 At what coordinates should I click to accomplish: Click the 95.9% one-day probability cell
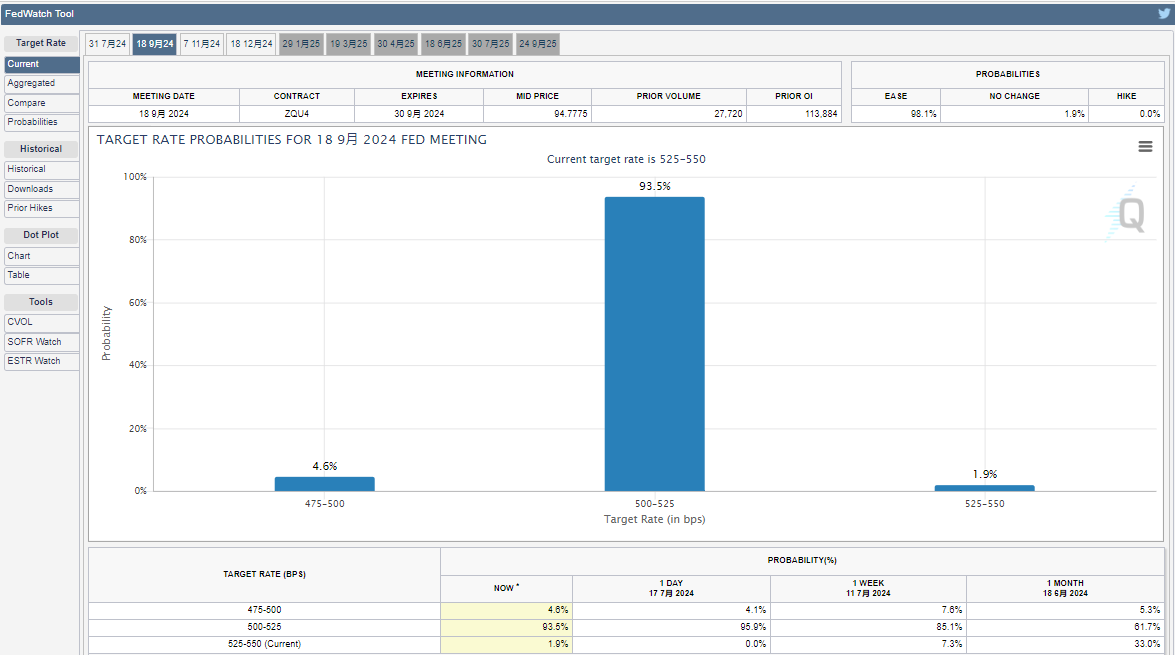click(671, 627)
